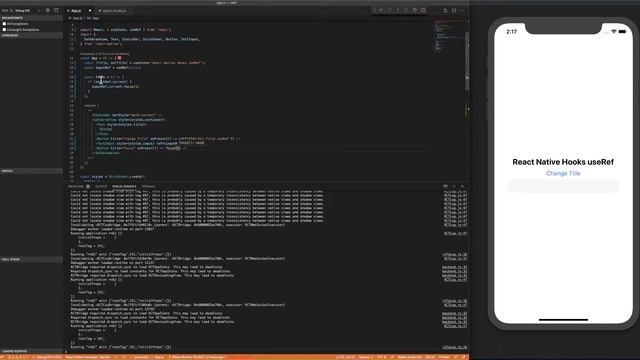Close the bottom panel
Screen dimensions: 640x360
(462, 186)
